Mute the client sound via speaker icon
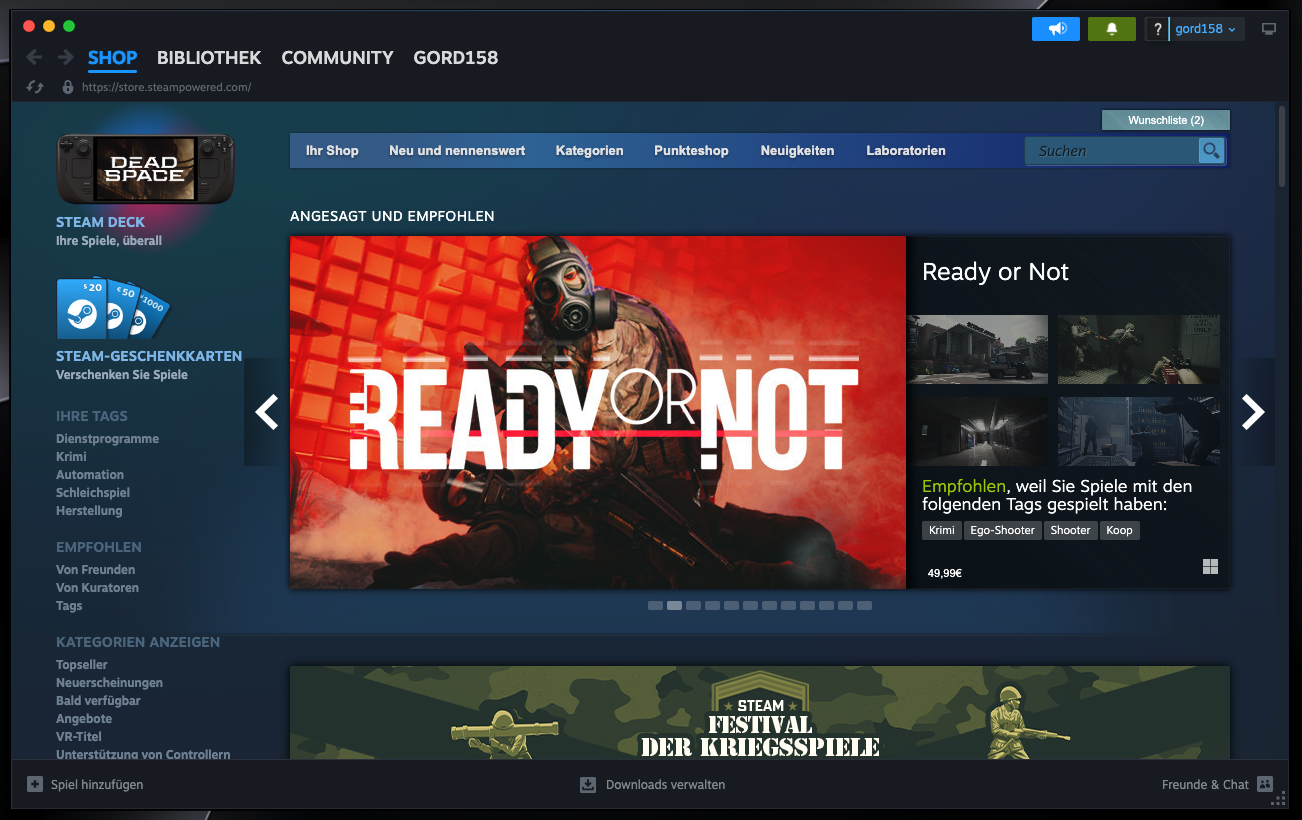1302x820 pixels. 1055,28
